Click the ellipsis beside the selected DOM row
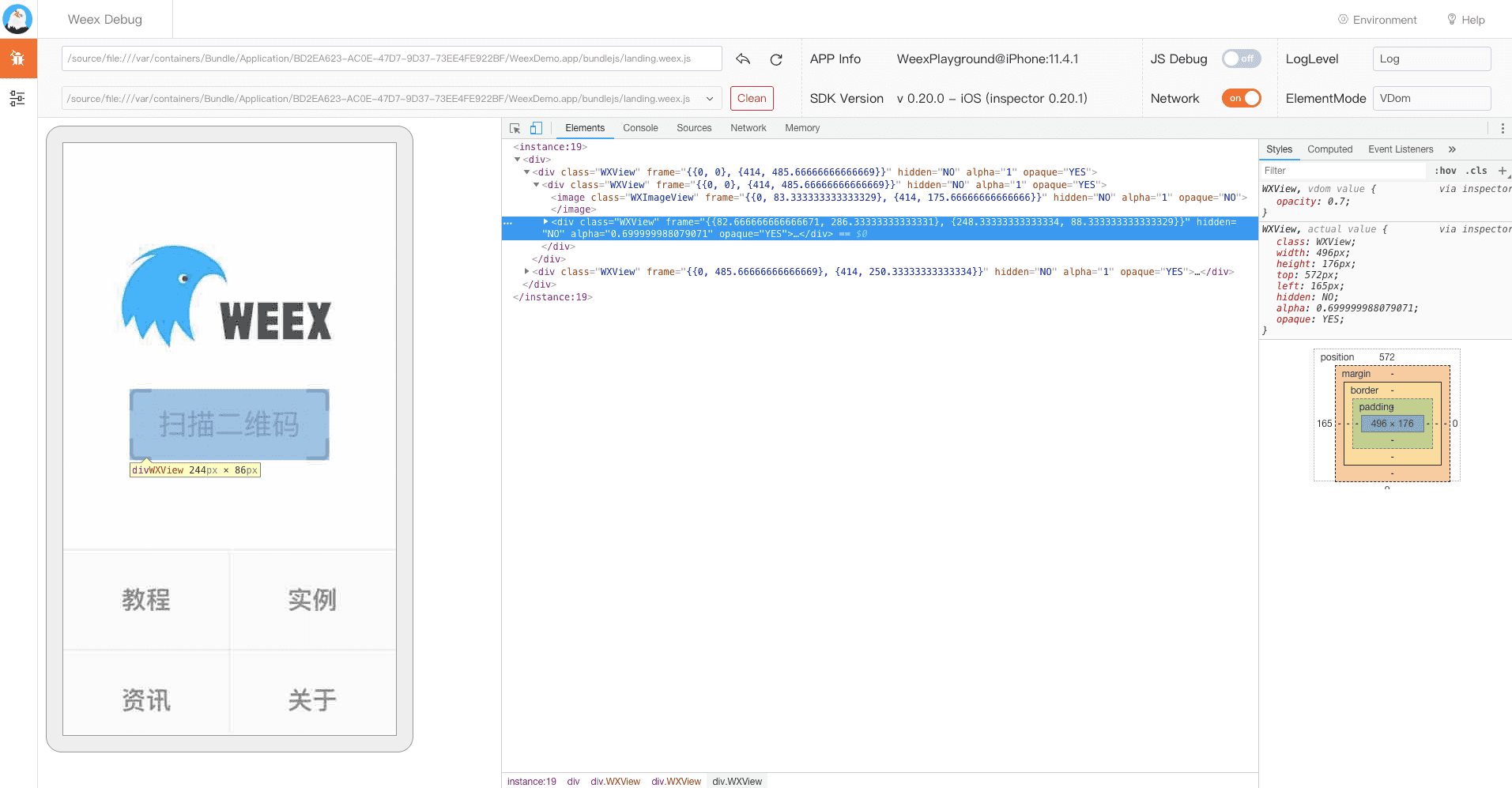 (x=508, y=223)
